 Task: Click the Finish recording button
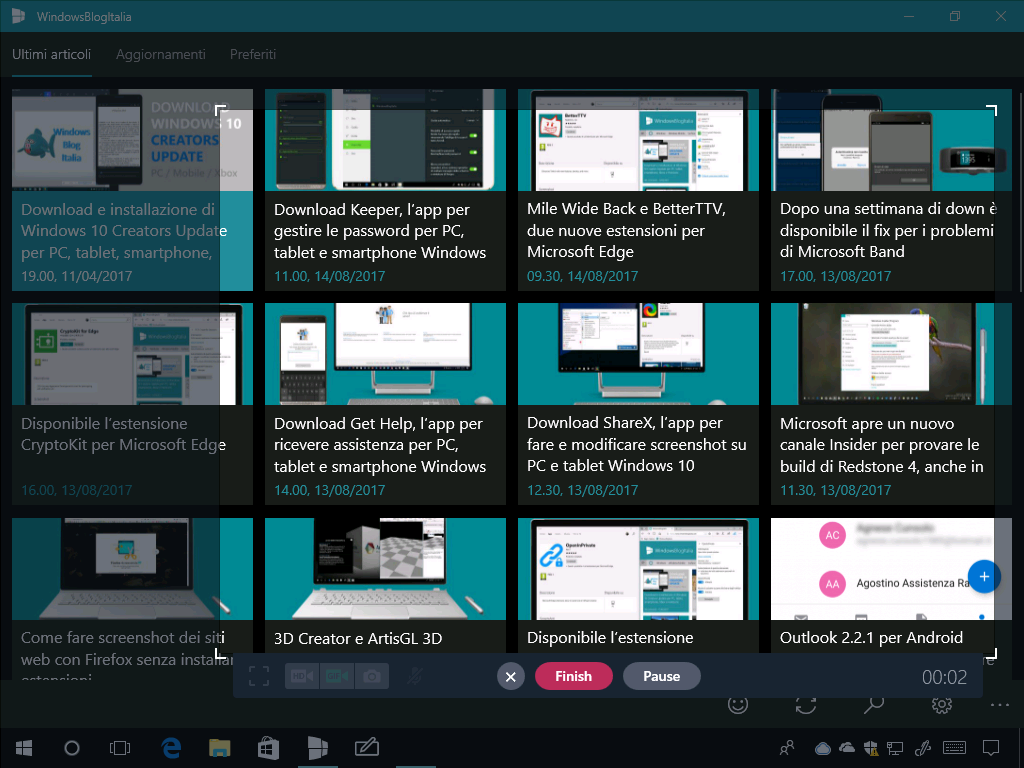click(x=573, y=677)
